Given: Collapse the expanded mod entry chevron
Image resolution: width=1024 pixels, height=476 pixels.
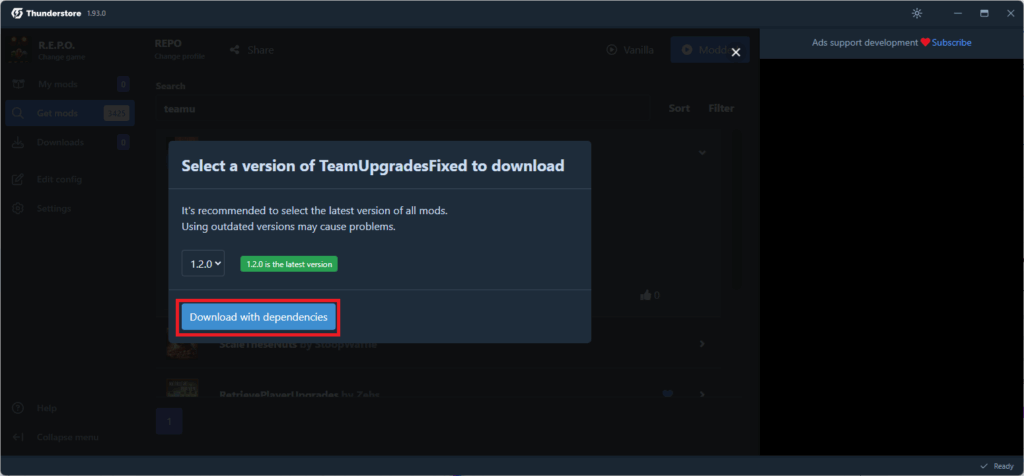Looking at the screenshot, I should coord(702,152).
